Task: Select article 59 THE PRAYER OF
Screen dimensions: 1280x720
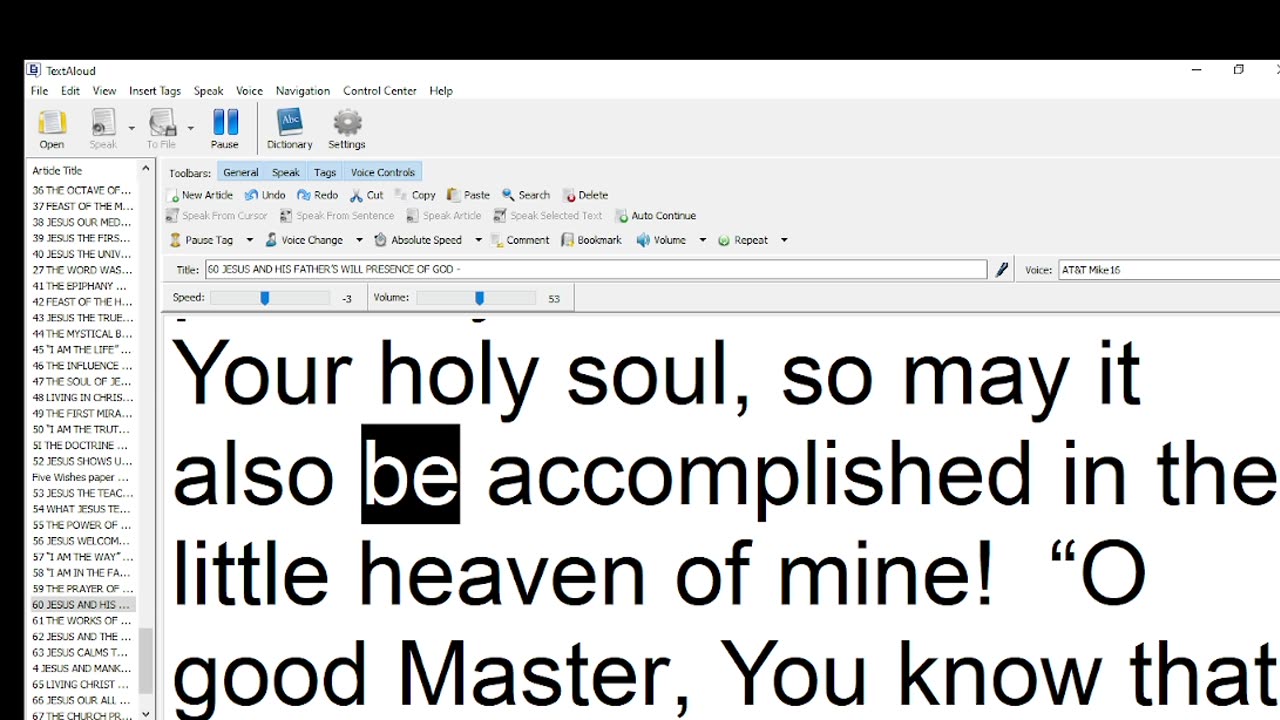Action: (x=82, y=589)
